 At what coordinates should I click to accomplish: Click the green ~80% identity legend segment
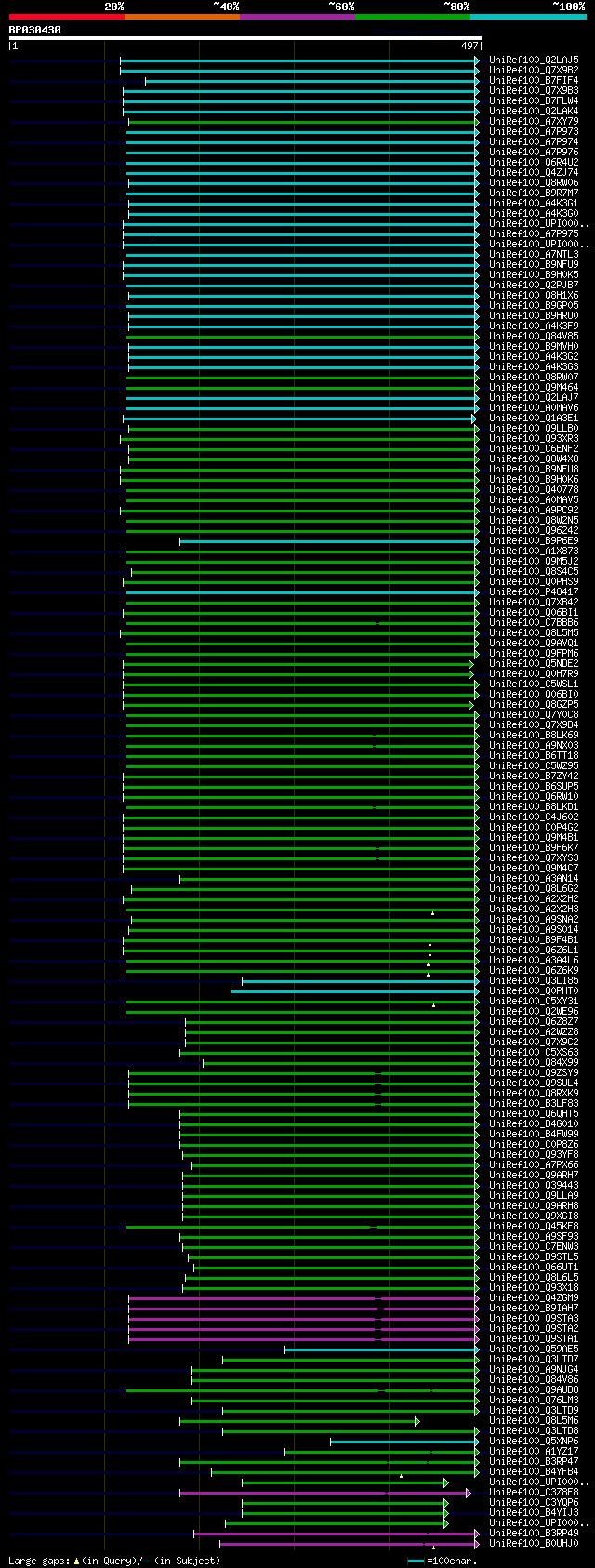[x=412, y=17]
